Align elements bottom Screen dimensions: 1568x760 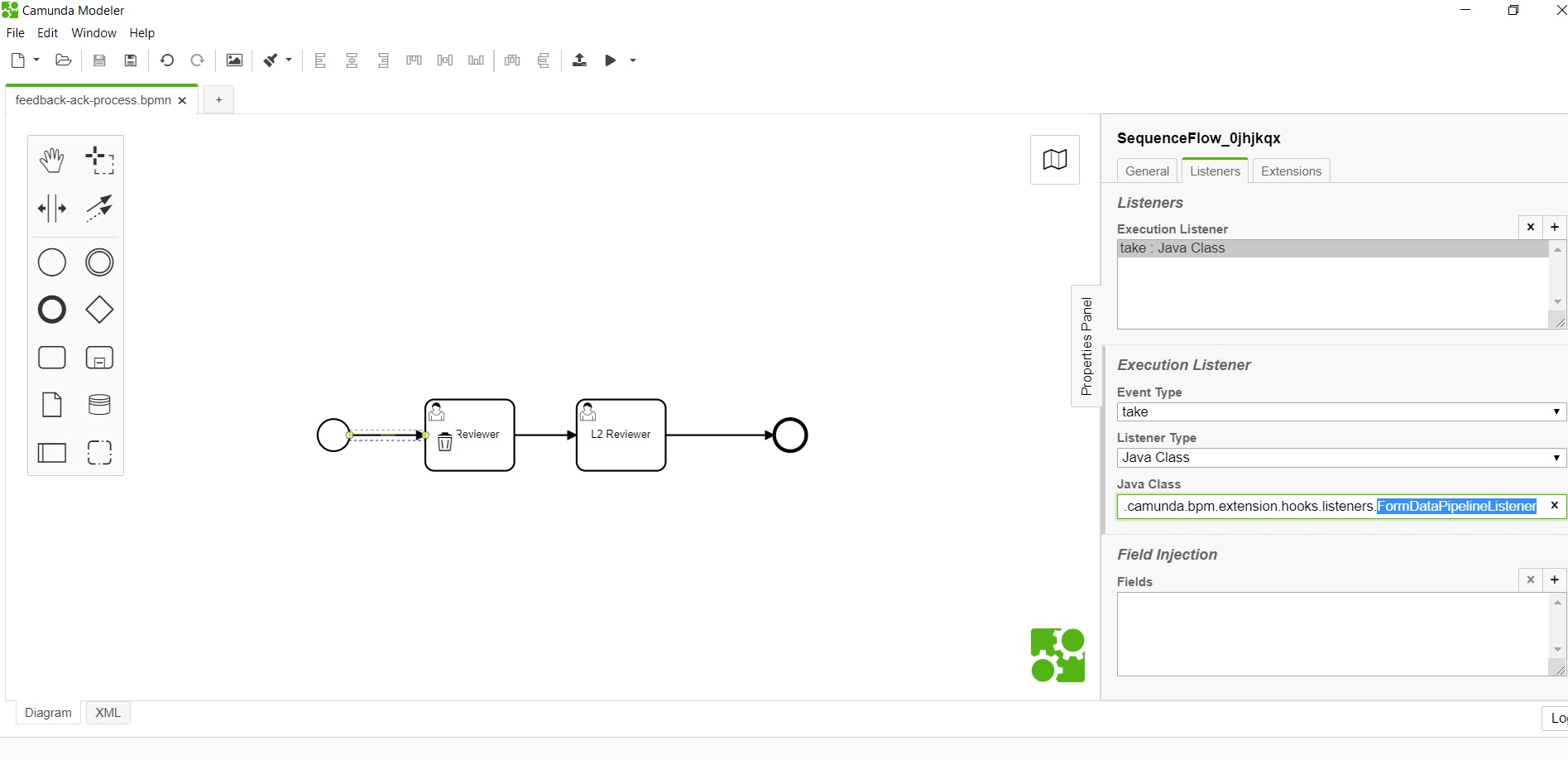click(477, 60)
